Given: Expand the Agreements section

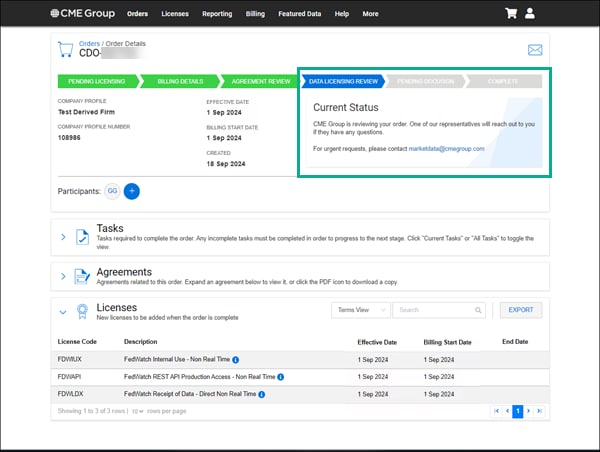Looking at the screenshot, I should [x=62, y=276].
